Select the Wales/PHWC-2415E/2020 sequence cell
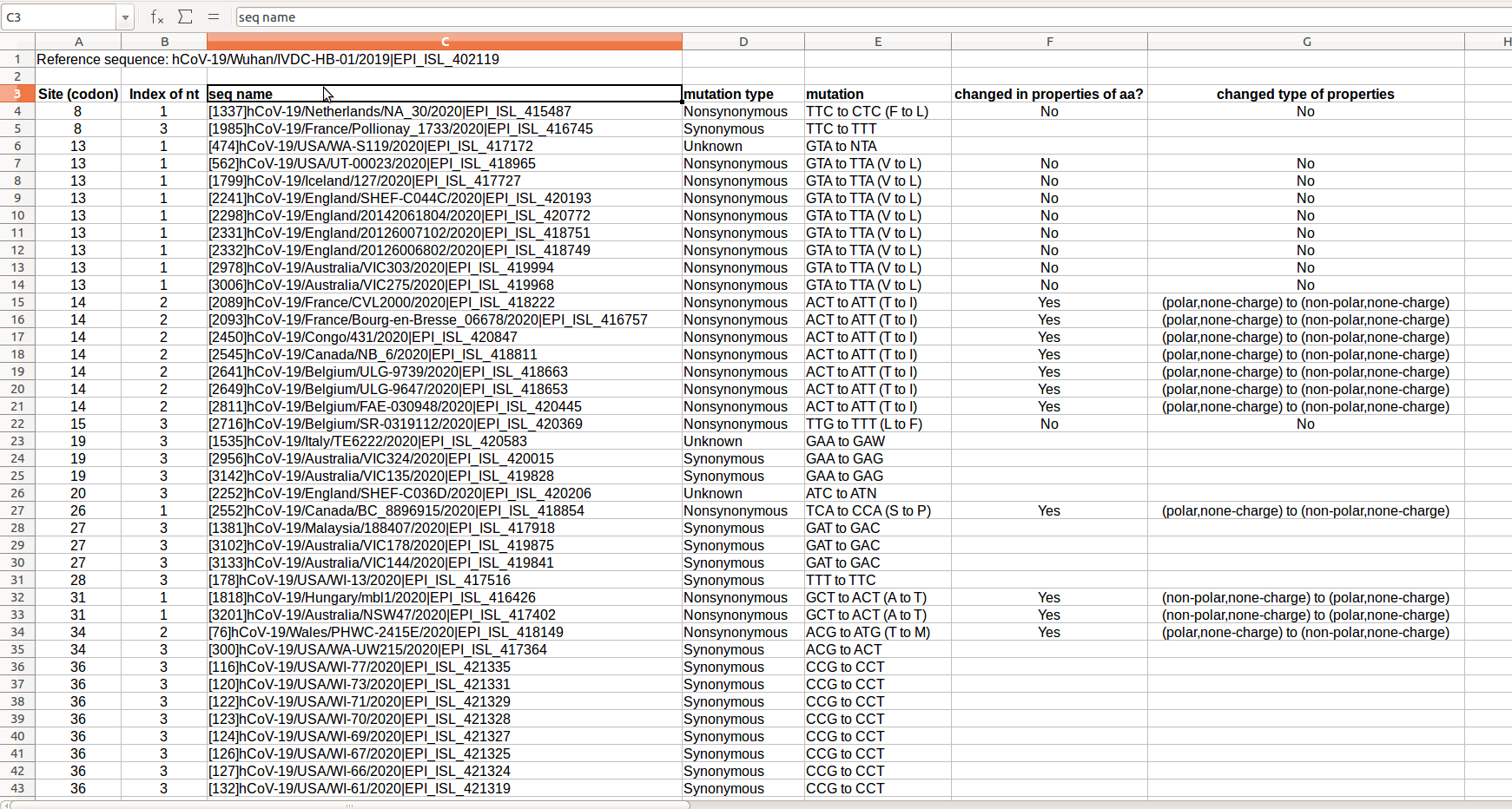1512x809 pixels. [445, 632]
